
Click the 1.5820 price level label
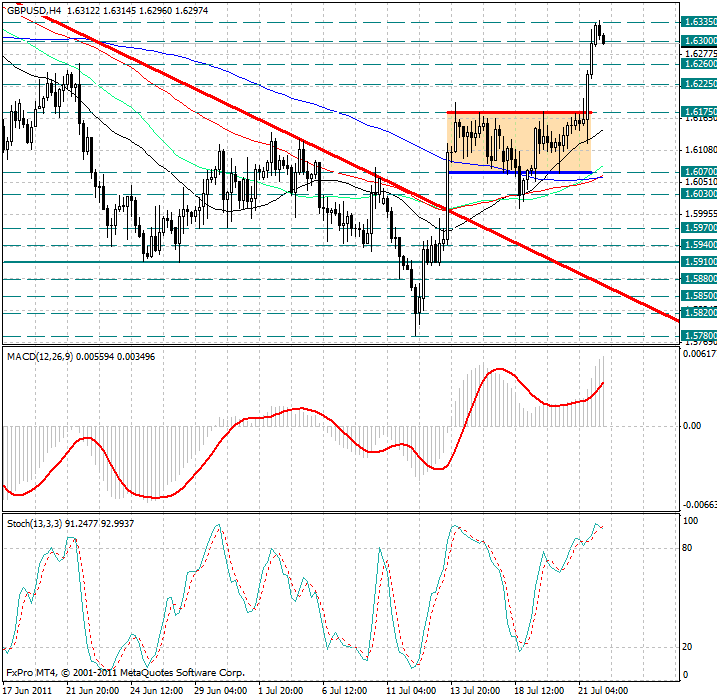pyautogui.click(x=699, y=312)
